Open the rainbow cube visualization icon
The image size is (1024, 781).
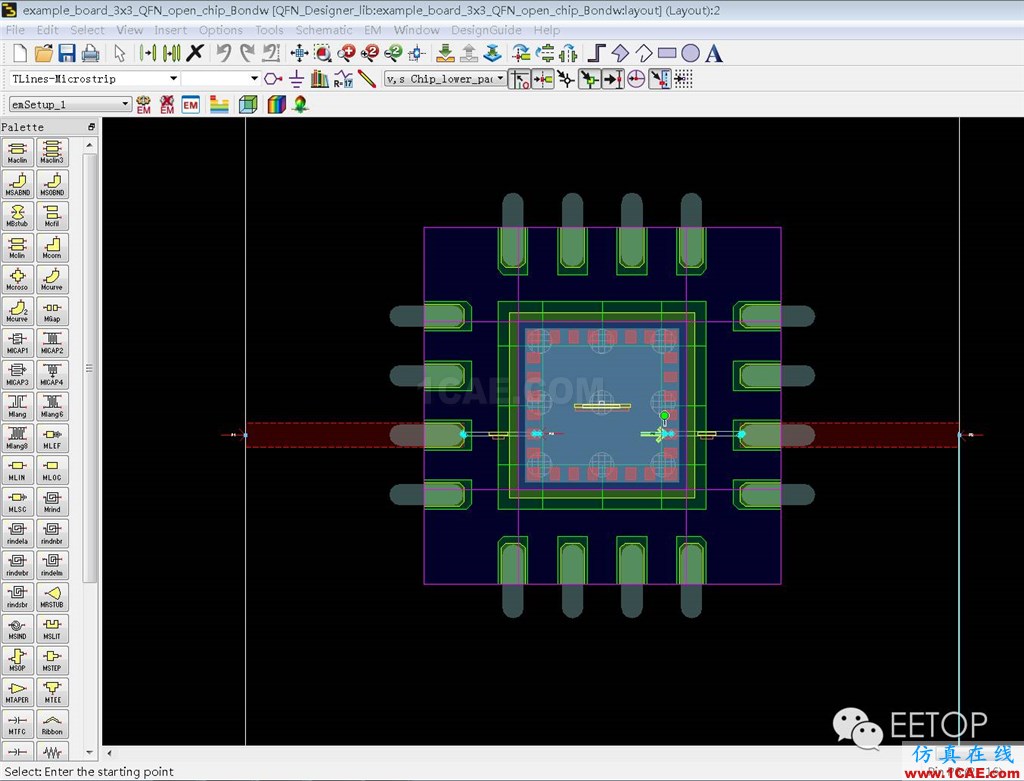coord(277,104)
